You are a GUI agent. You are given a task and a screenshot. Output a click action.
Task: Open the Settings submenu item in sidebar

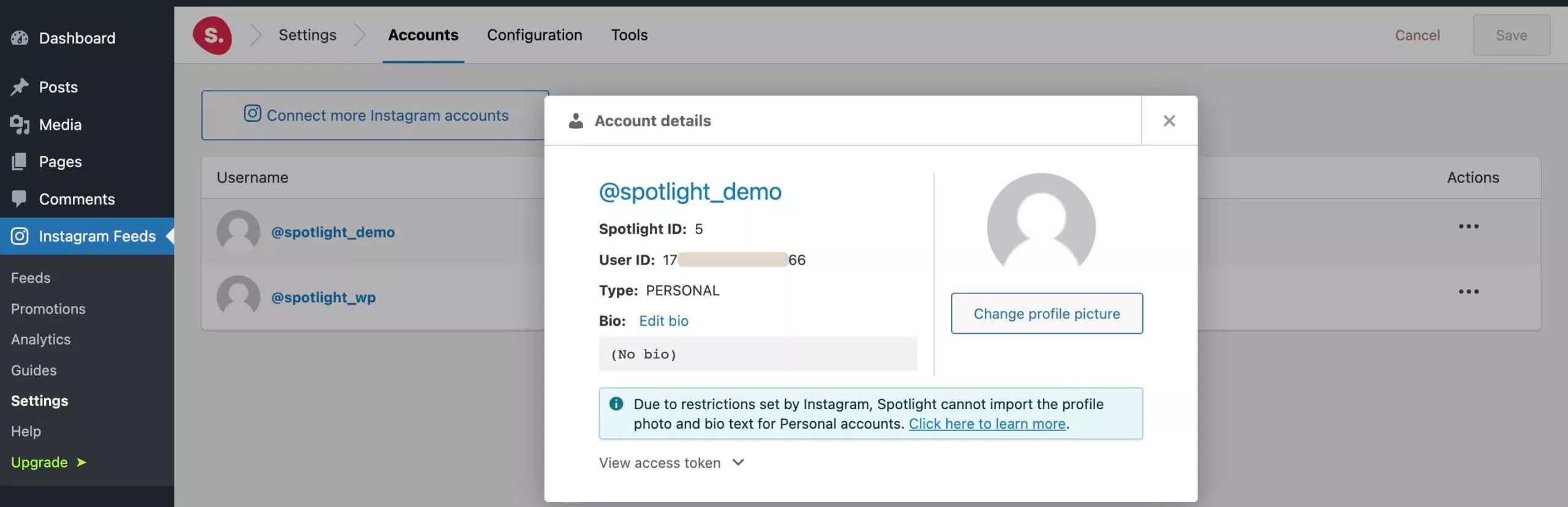pyautogui.click(x=39, y=400)
